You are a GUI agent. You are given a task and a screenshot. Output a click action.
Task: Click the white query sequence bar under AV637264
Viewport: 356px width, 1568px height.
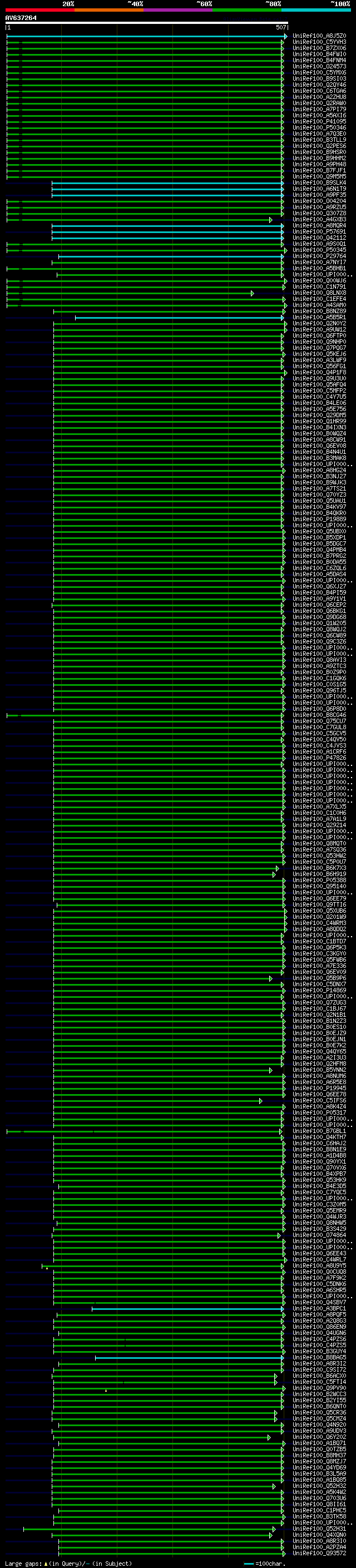point(147,22)
